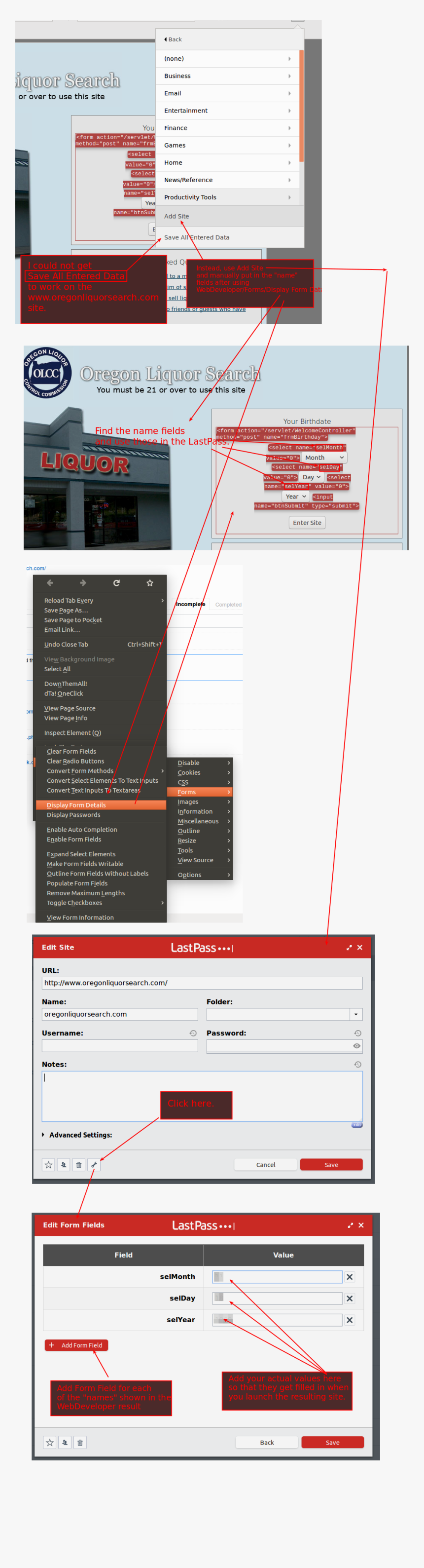Click the trash icon in Edit Site
The width and height of the screenshot is (424, 1568).
[78, 1165]
